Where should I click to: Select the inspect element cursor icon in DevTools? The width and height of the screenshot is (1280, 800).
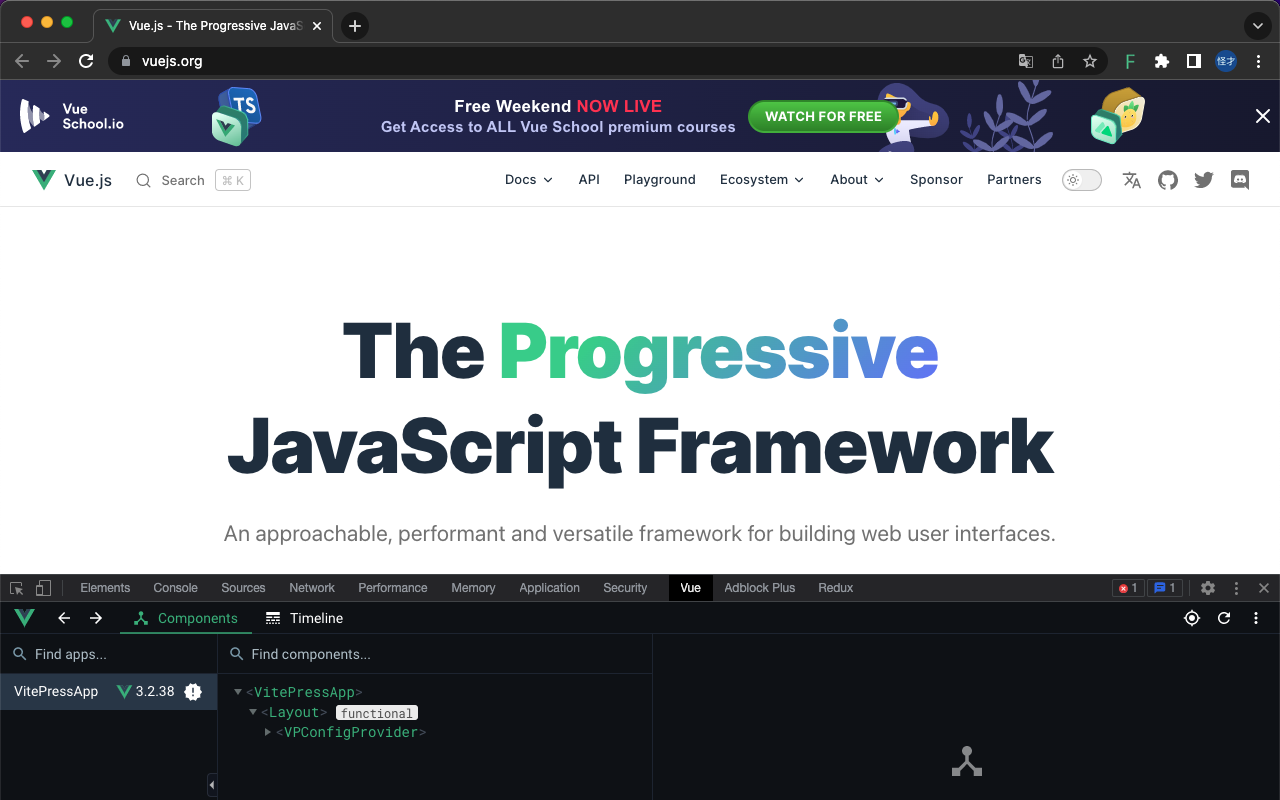point(16,588)
